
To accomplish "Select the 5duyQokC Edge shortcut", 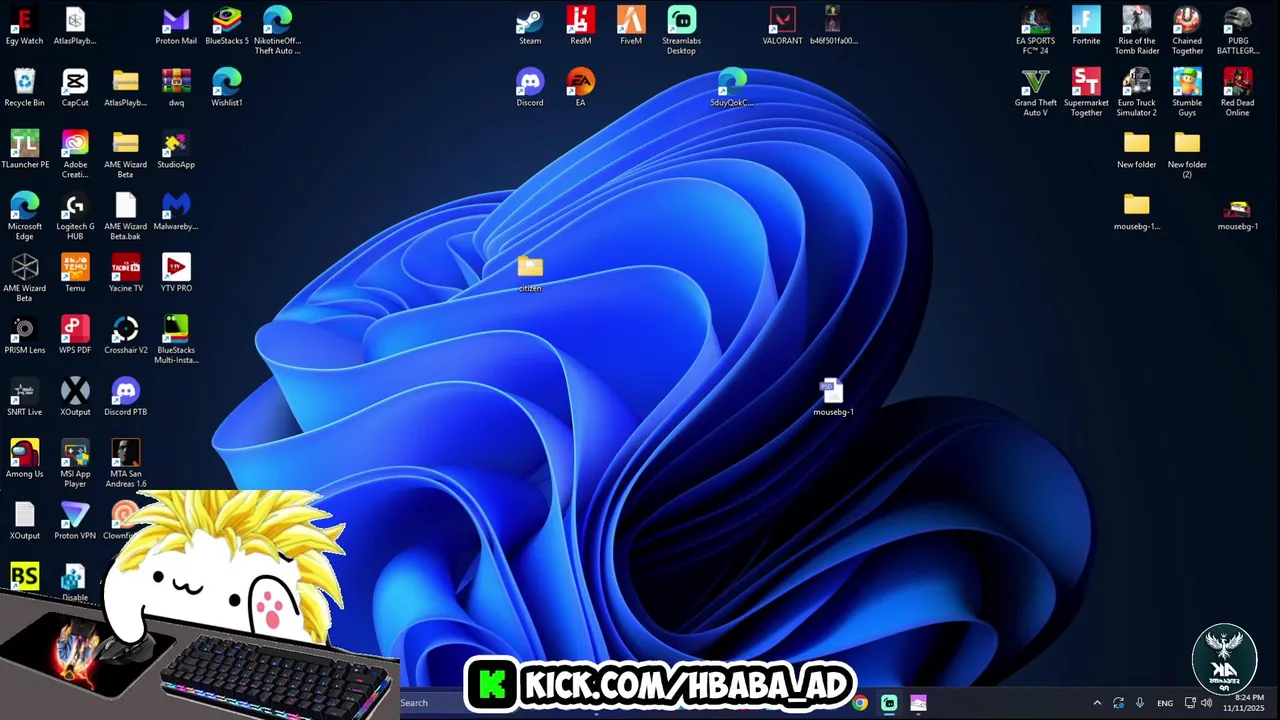I will (x=732, y=88).
